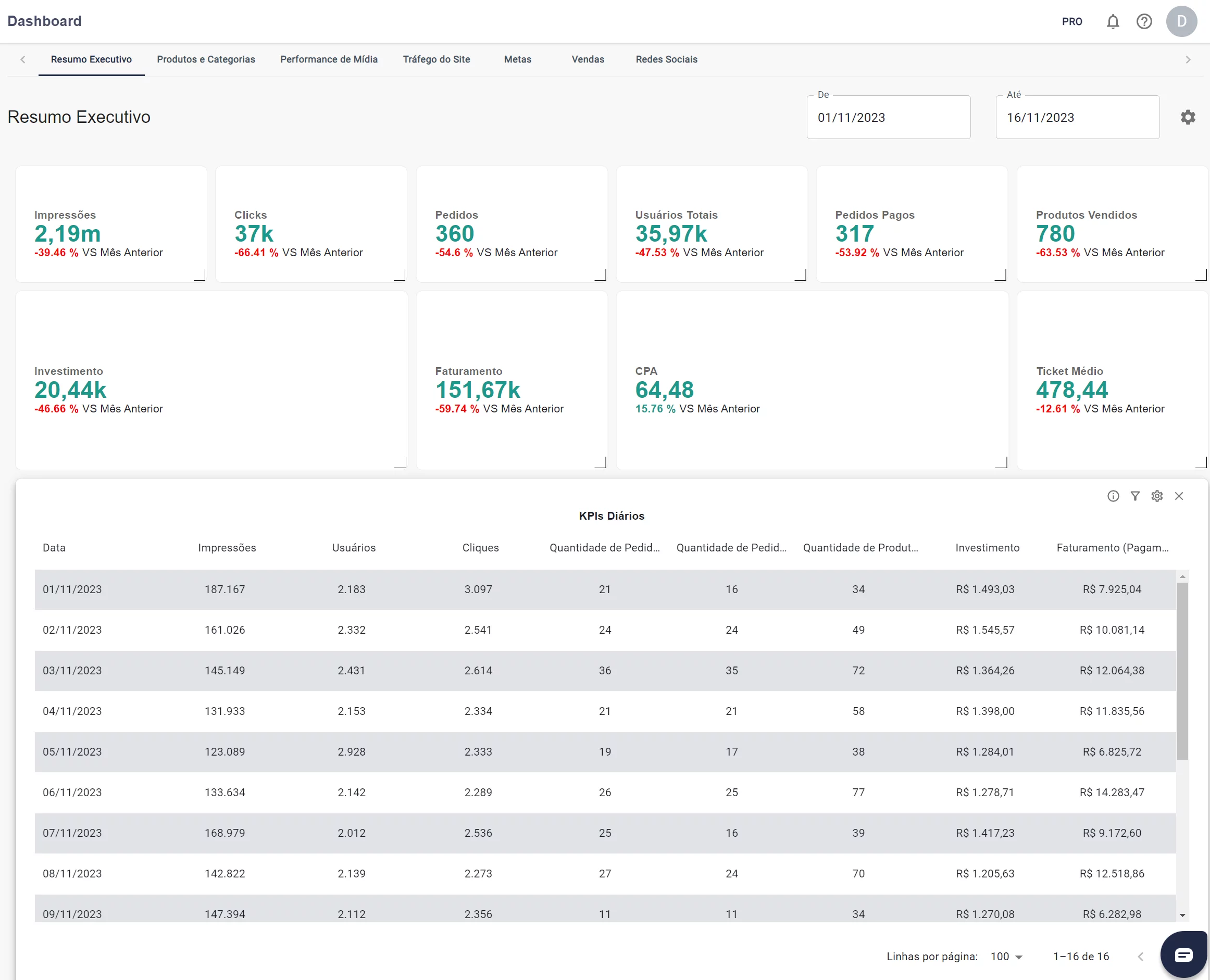Open the Redes Sociais tab
Image resolution: width=1210 pixels, height=980 pixels.
pyautogui.click(x=666, y=59)
